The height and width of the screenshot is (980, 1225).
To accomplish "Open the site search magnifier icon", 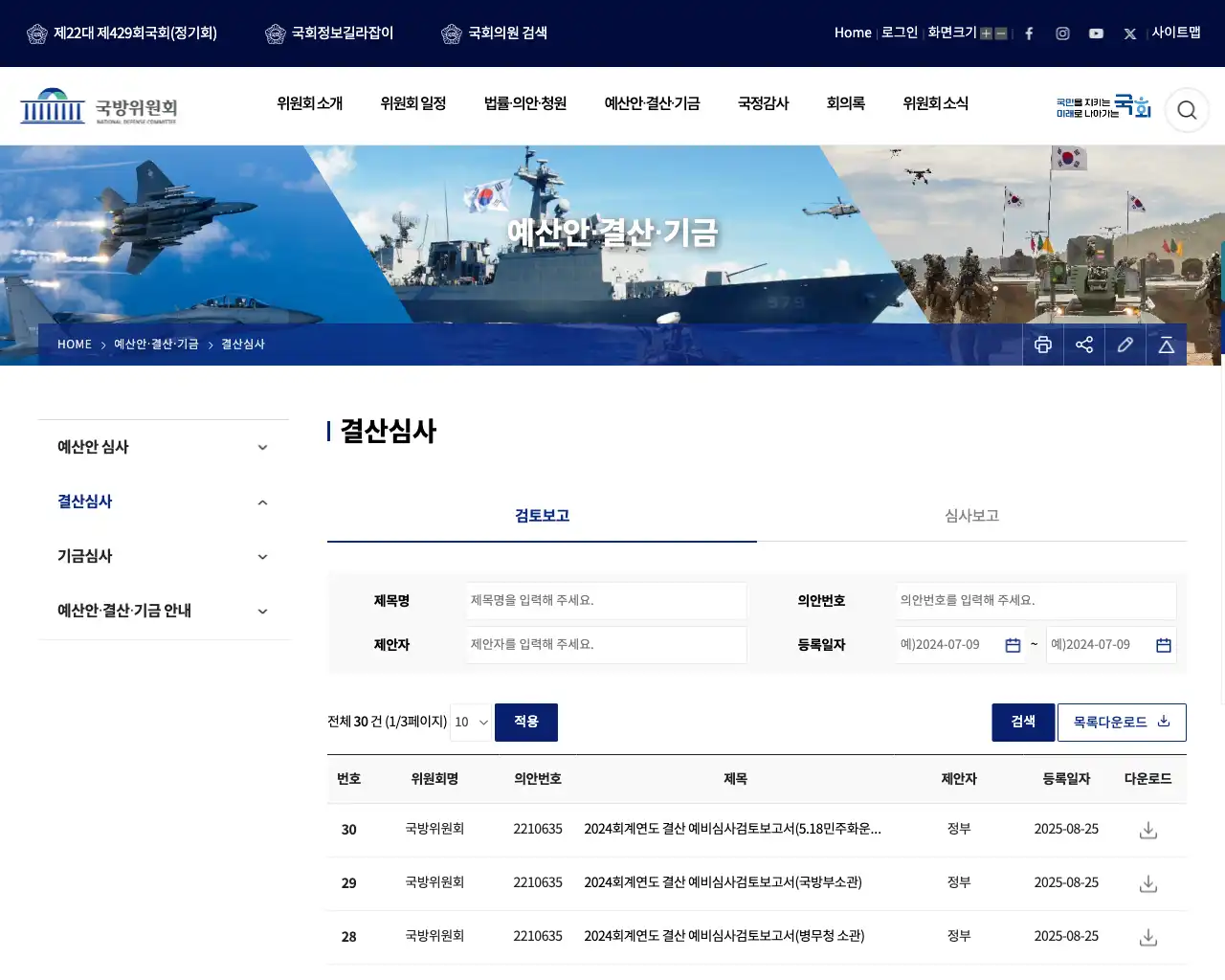I will (x=1187, y=110).
